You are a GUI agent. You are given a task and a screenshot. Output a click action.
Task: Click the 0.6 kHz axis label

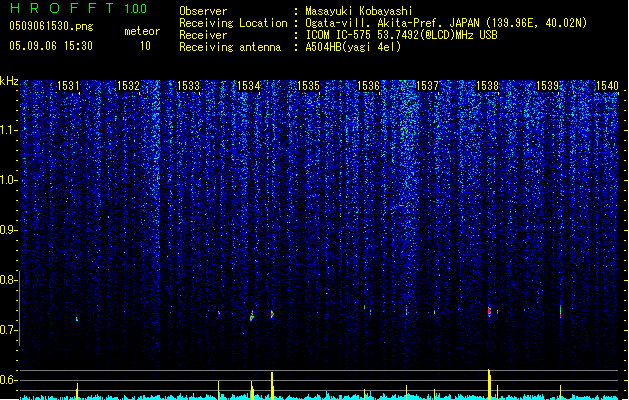click(9, 380)
